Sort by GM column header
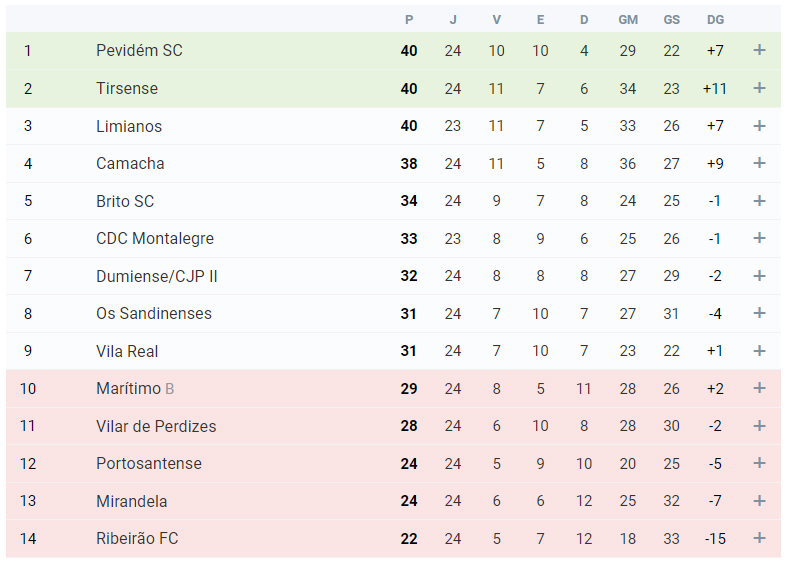Image resolution: width=787 pixels, height=568 pixels. (628, 20)
